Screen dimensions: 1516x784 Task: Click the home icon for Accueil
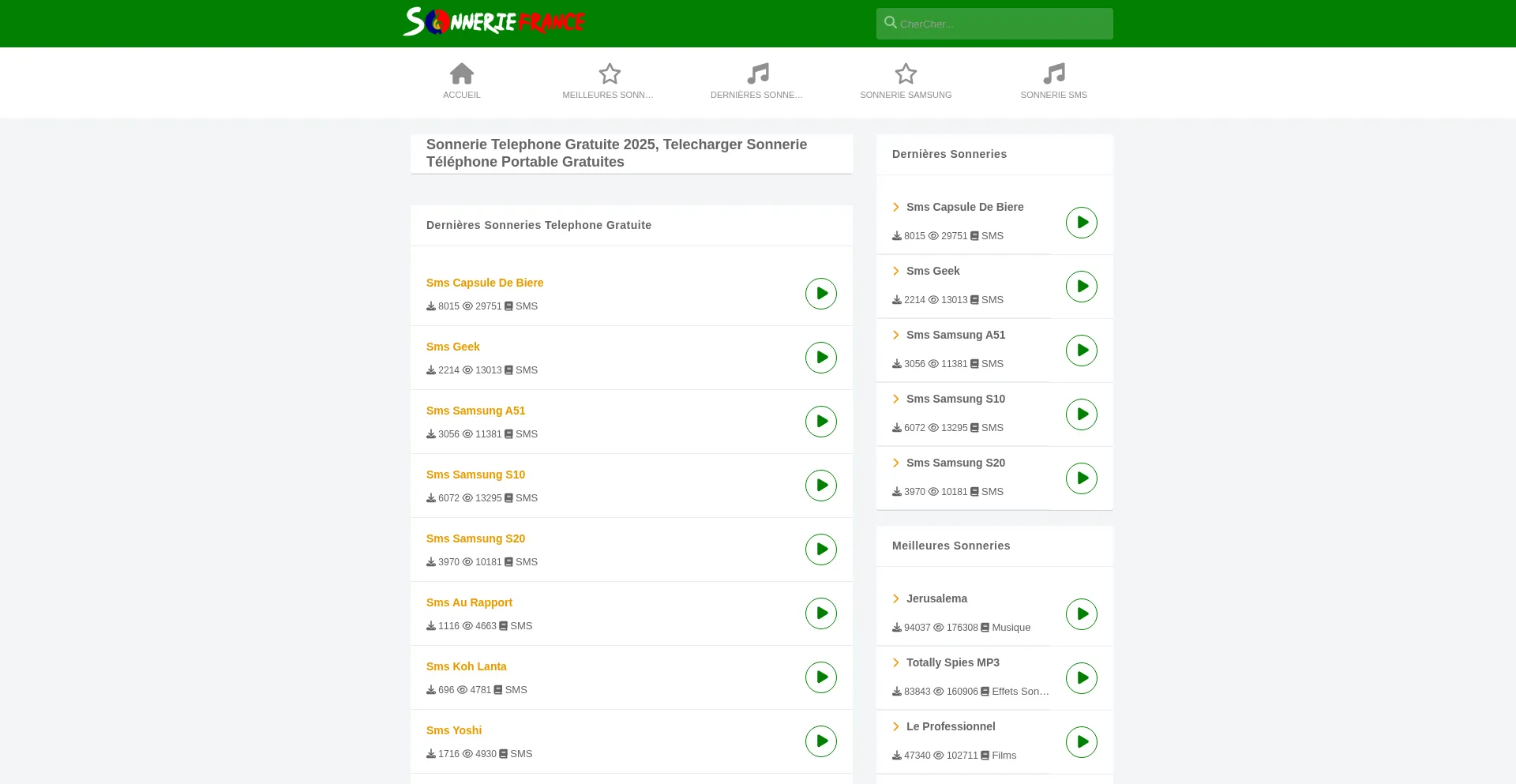[x=462, y=73]
